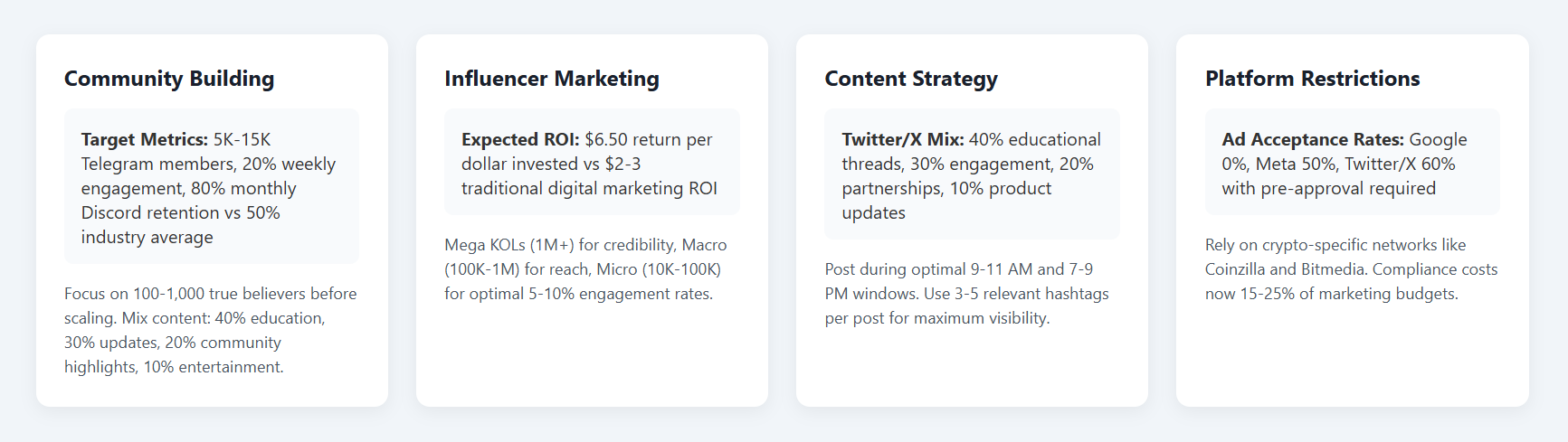Click the Twitter/X Mix bold label
1568x442 pixels.
[903, 139]
